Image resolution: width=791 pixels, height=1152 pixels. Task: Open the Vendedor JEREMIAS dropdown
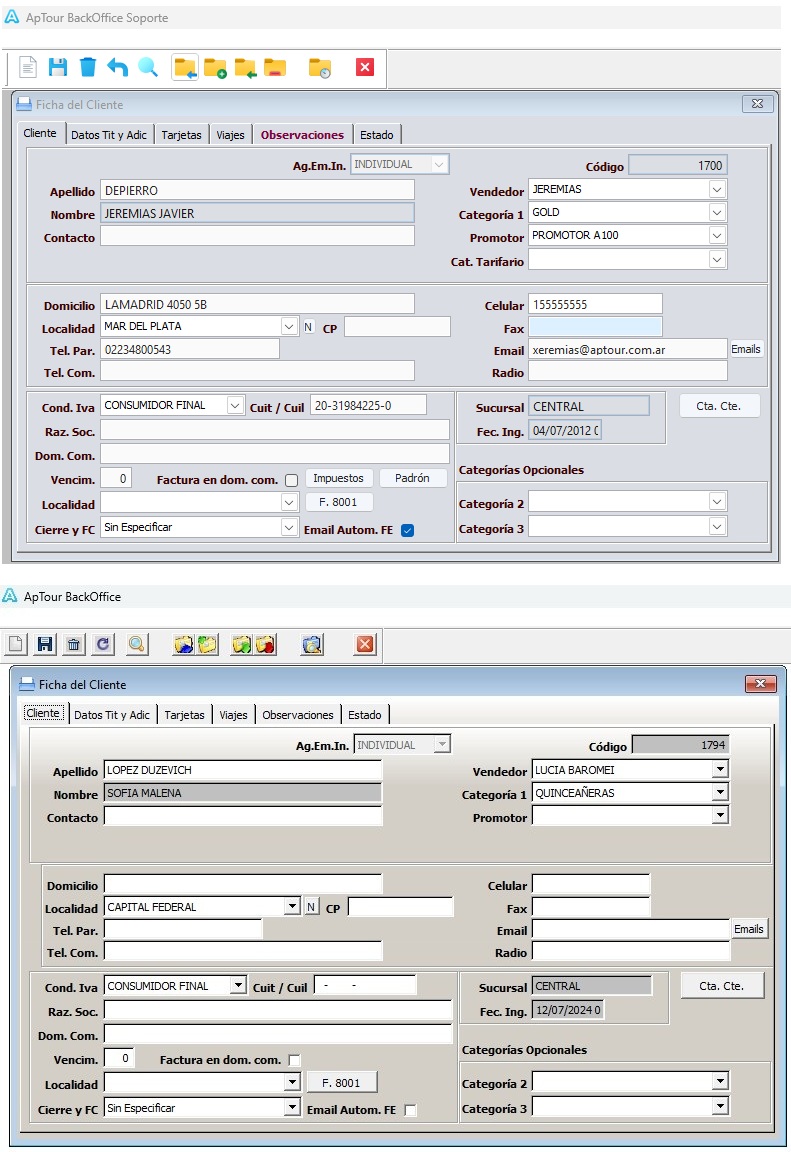[717, 190]
